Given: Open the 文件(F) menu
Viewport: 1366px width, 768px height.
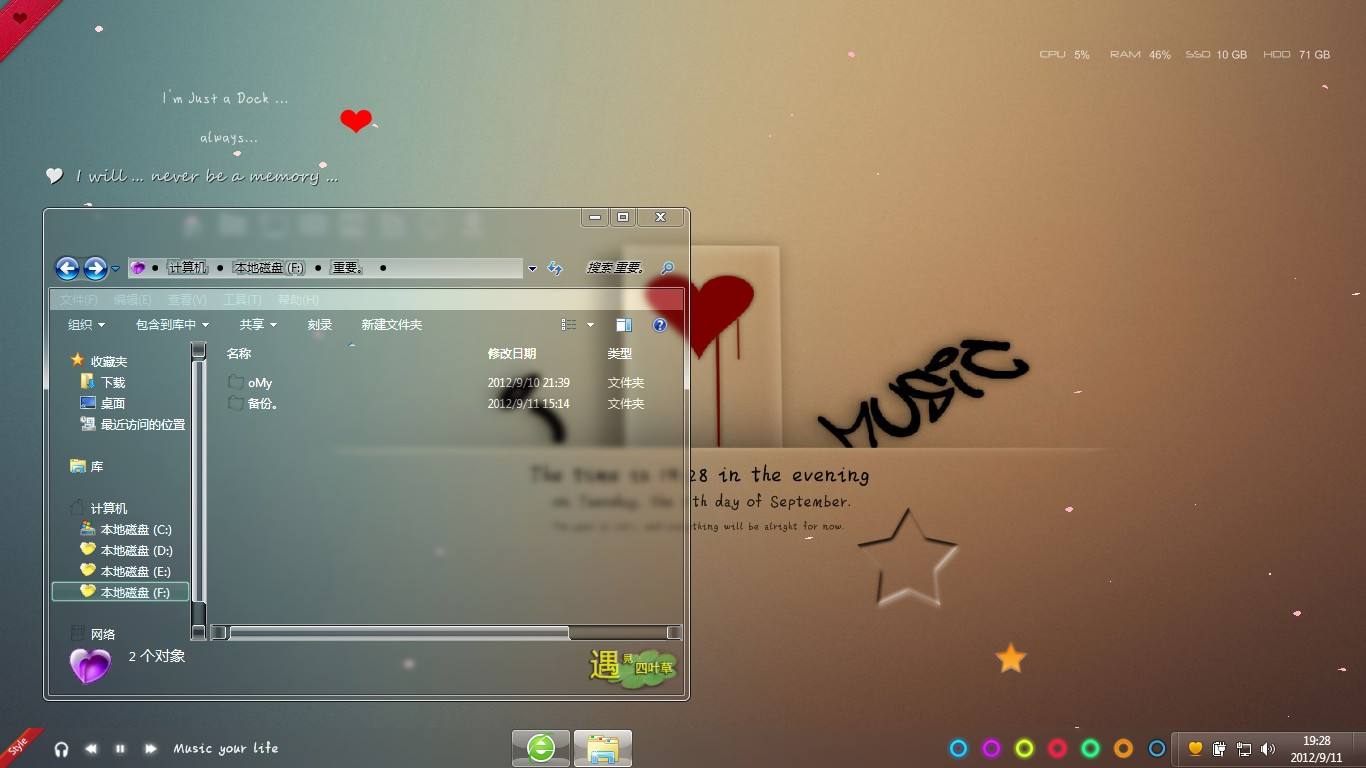Looking at the screenshot, I should 78,300.
